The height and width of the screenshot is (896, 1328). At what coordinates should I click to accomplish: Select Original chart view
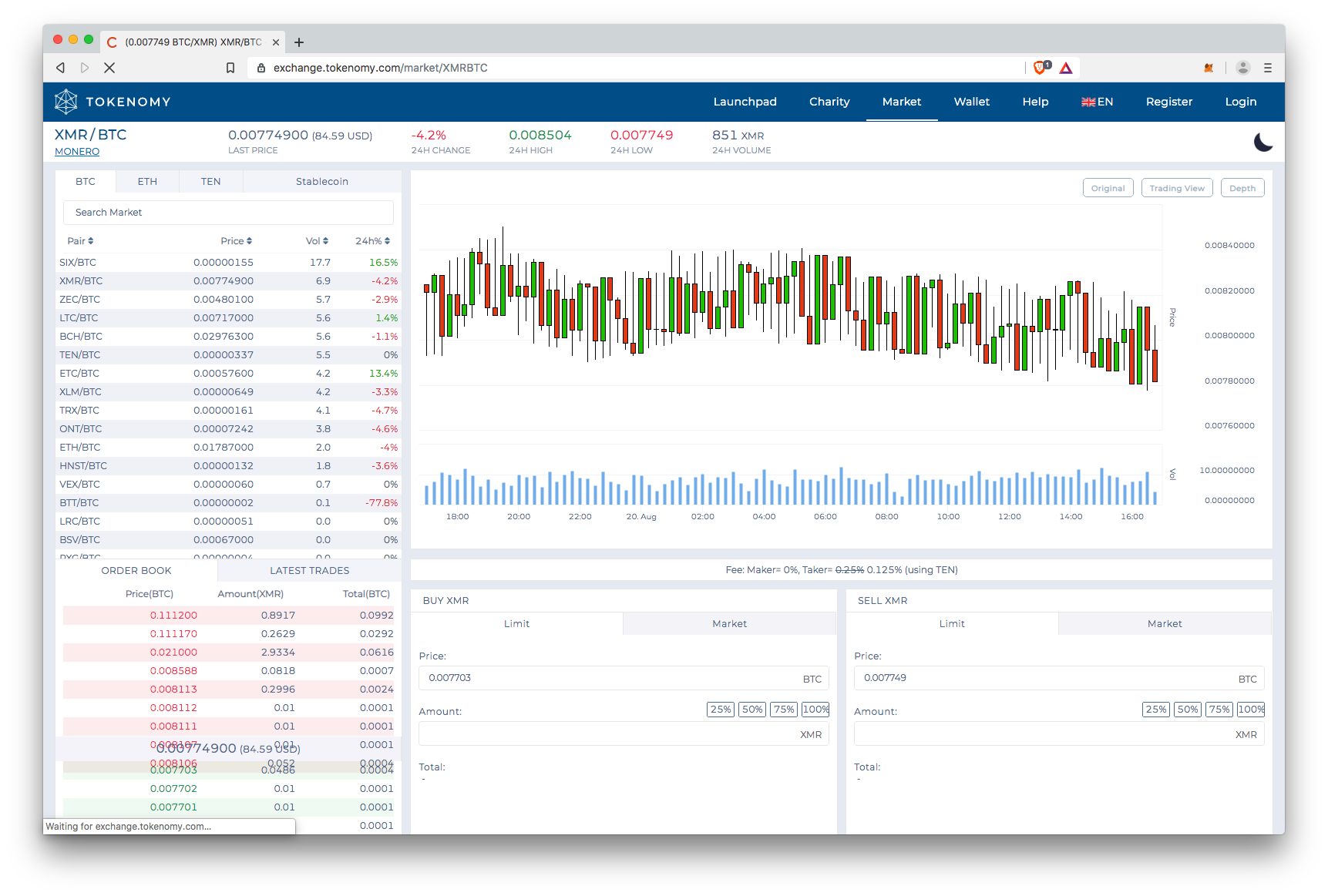tap(1108, 188)
